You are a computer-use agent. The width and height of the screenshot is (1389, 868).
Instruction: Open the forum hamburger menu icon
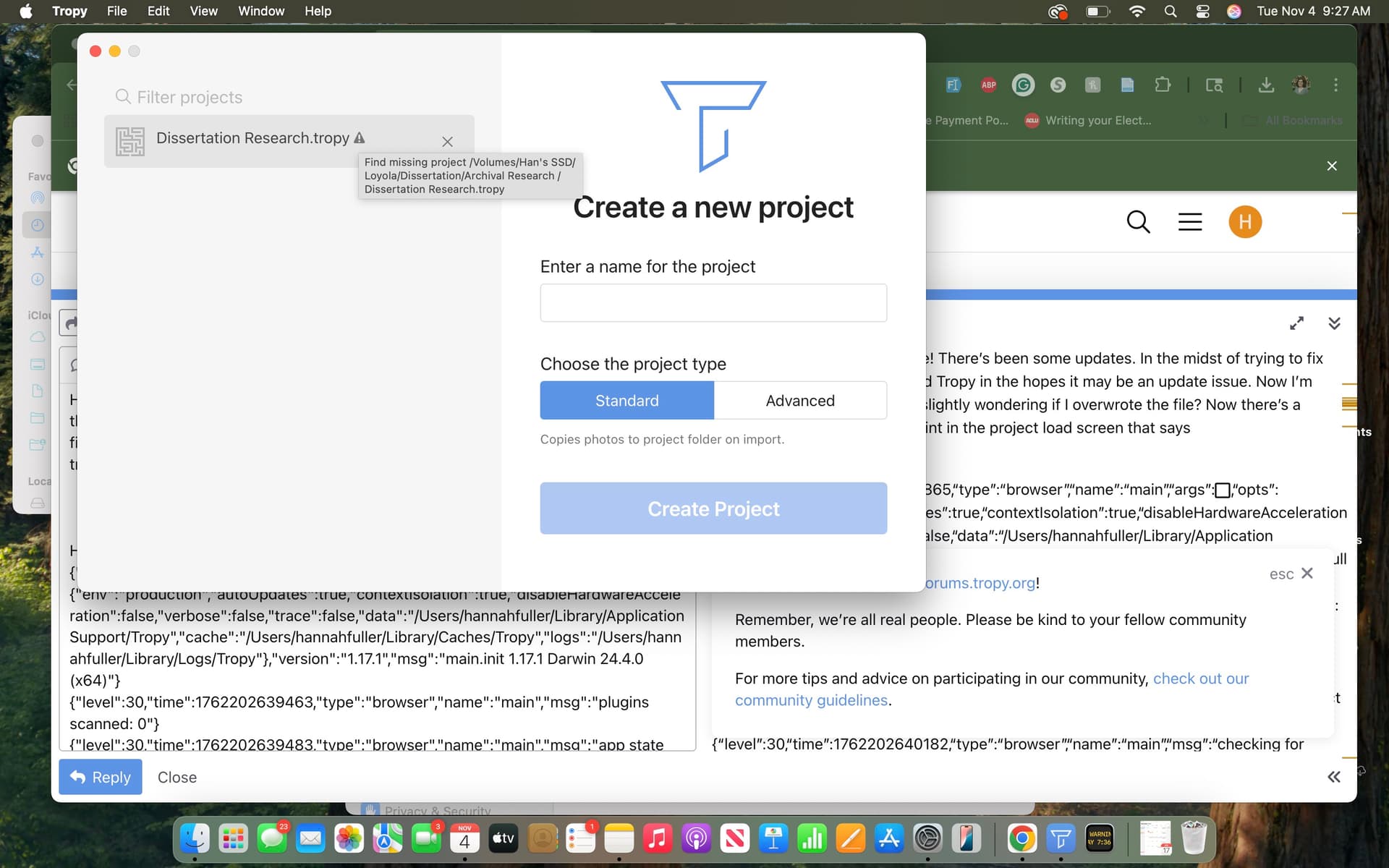point(1189,221)
